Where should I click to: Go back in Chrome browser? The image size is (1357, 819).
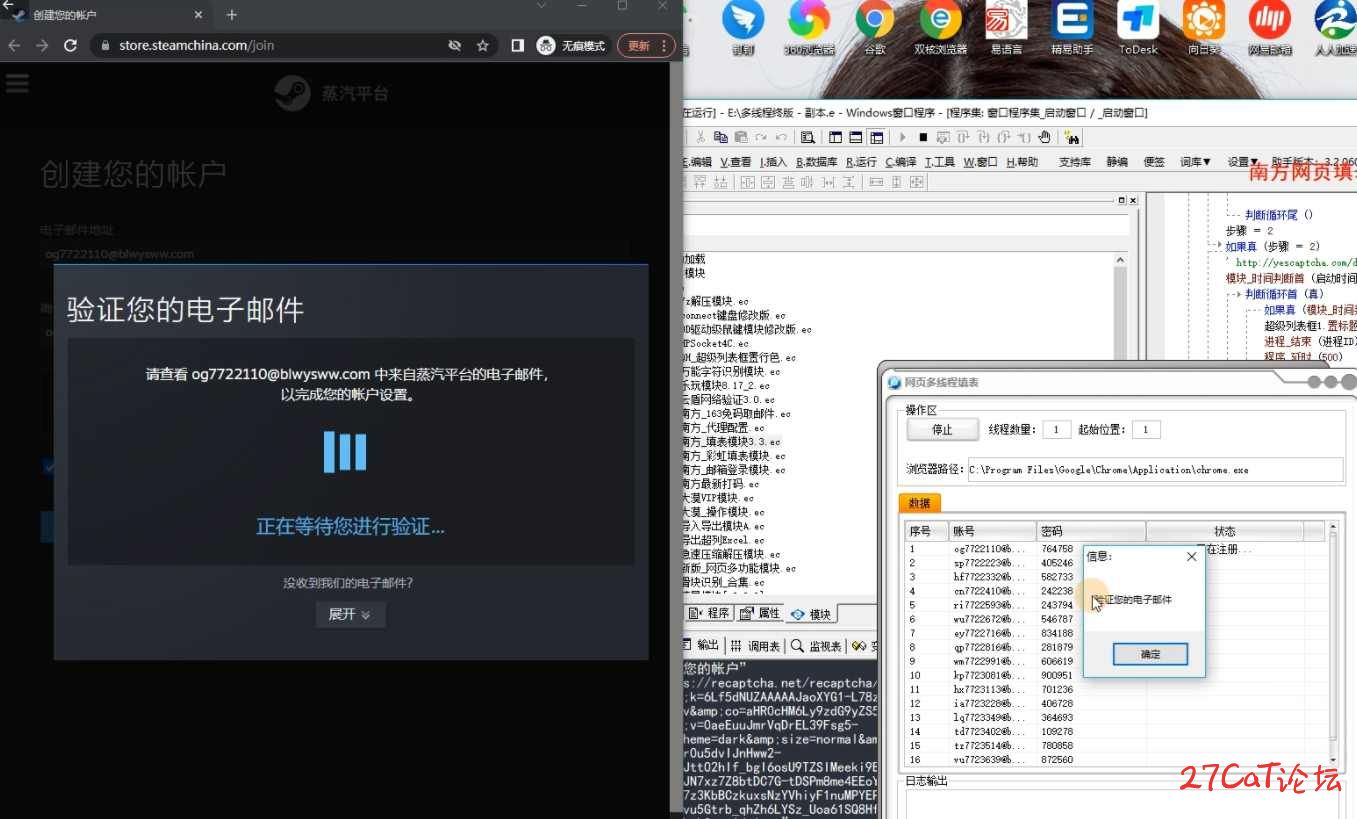[x=14, y=45]
